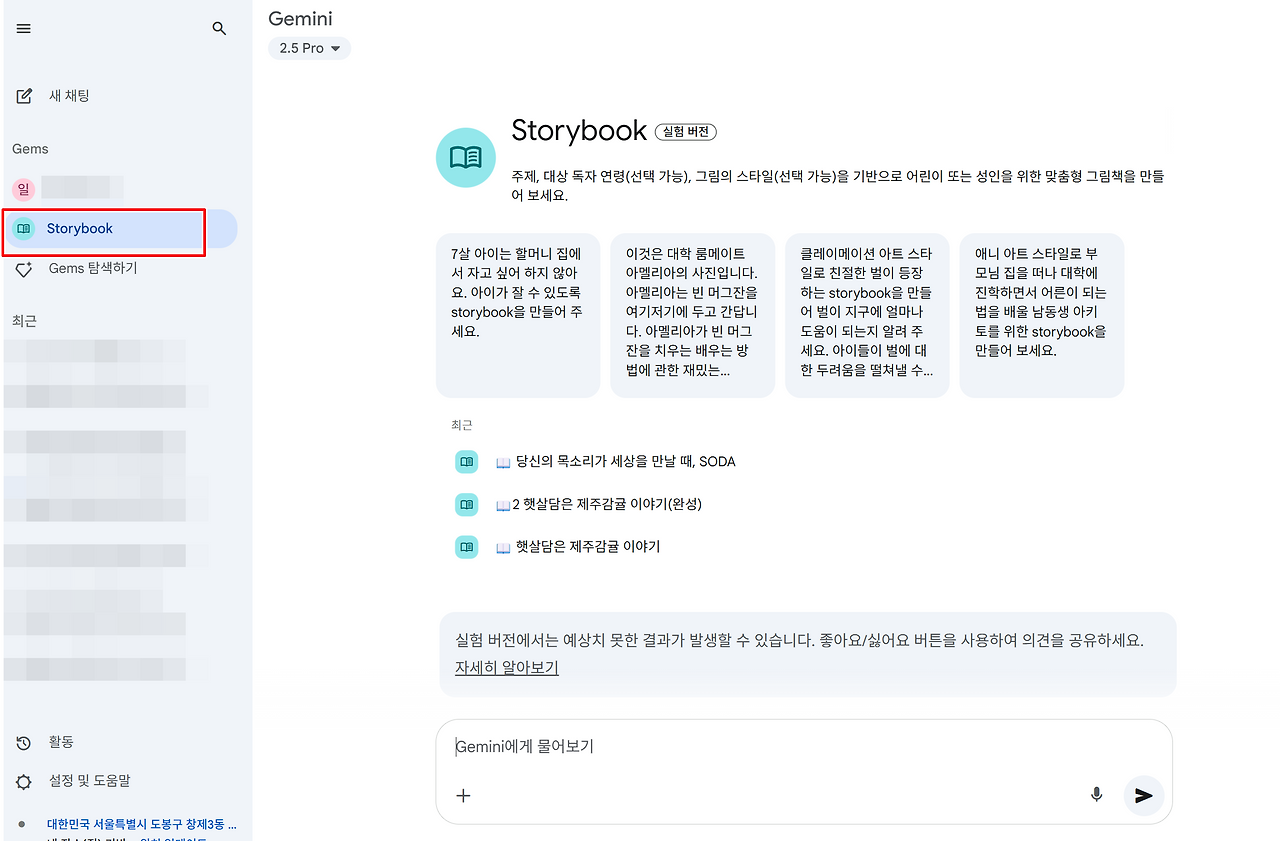Choose the 7살 아이는 할머니 집 prompt card
This screenshot has height=841, width=1280.
tap(518, 315)
